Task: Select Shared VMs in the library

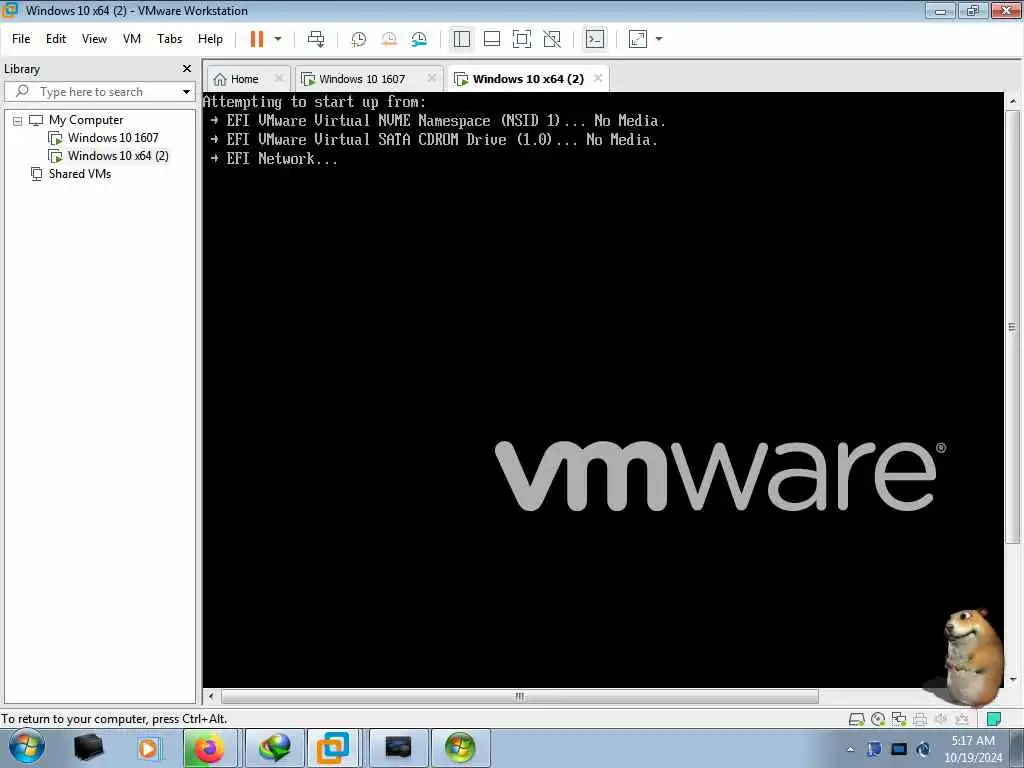Action: [79, 174]
